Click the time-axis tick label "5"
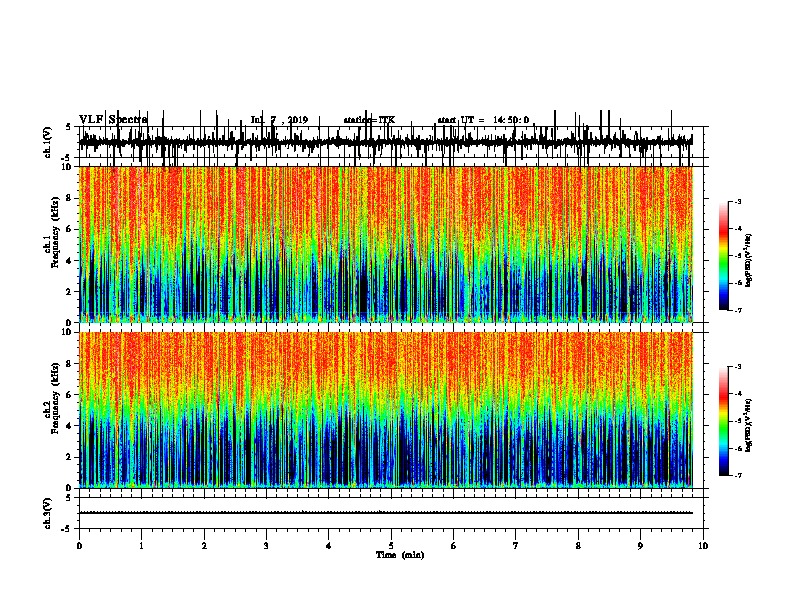 pyautogui.click(x=391, y=546)
